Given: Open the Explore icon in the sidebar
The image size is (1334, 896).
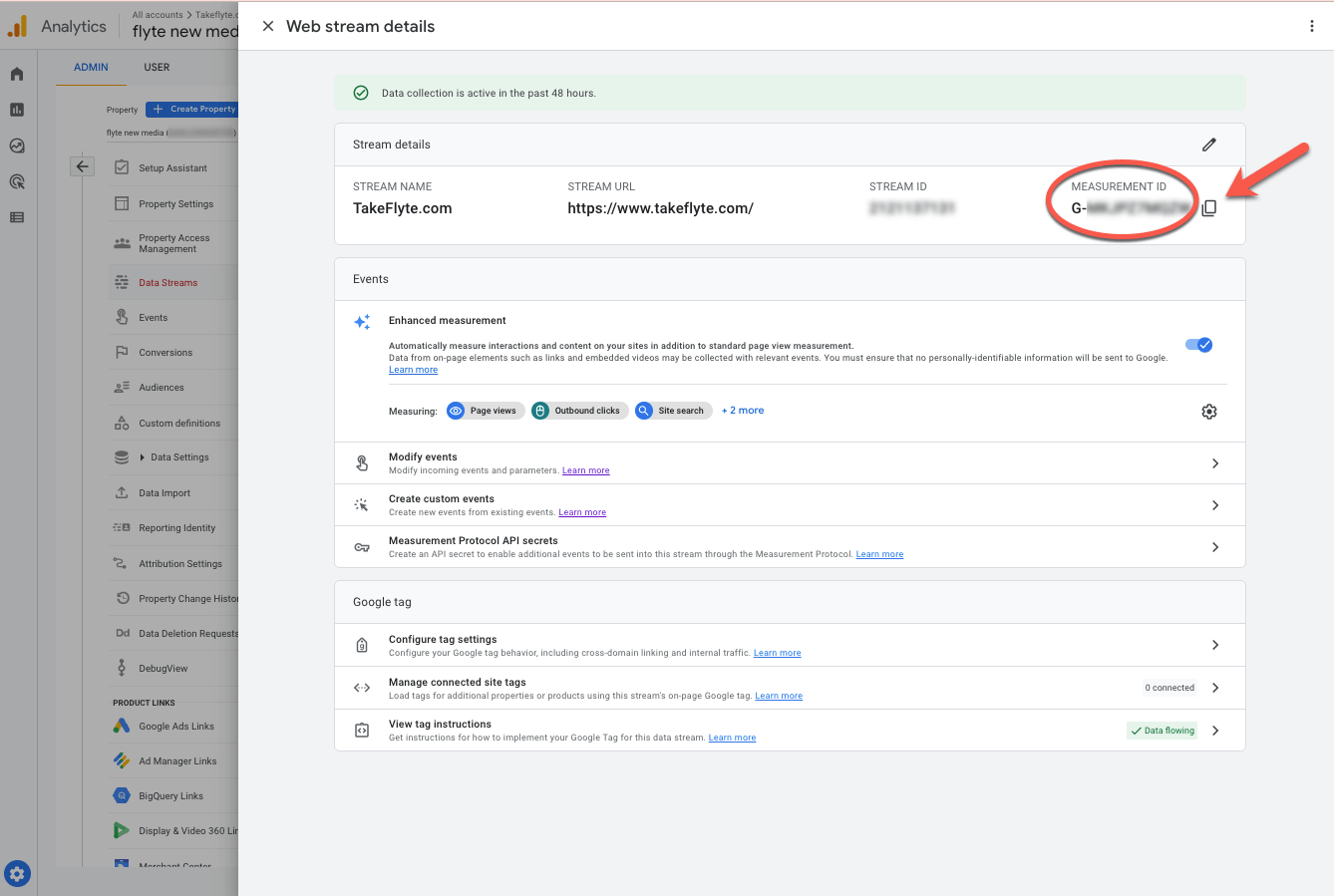Looking at the screenshot, I should 16,146.
